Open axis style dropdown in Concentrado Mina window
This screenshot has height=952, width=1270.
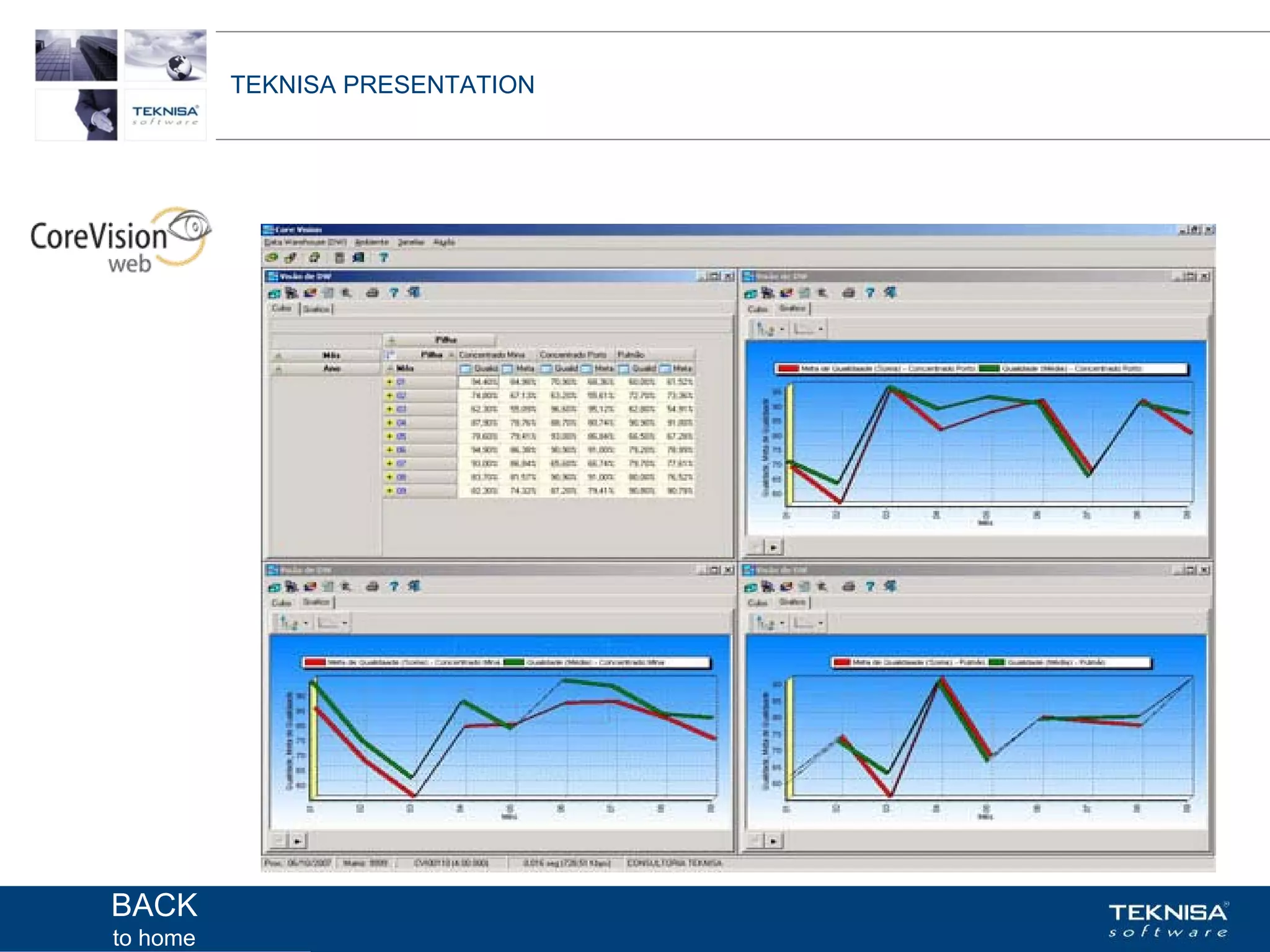click(344, 623)
